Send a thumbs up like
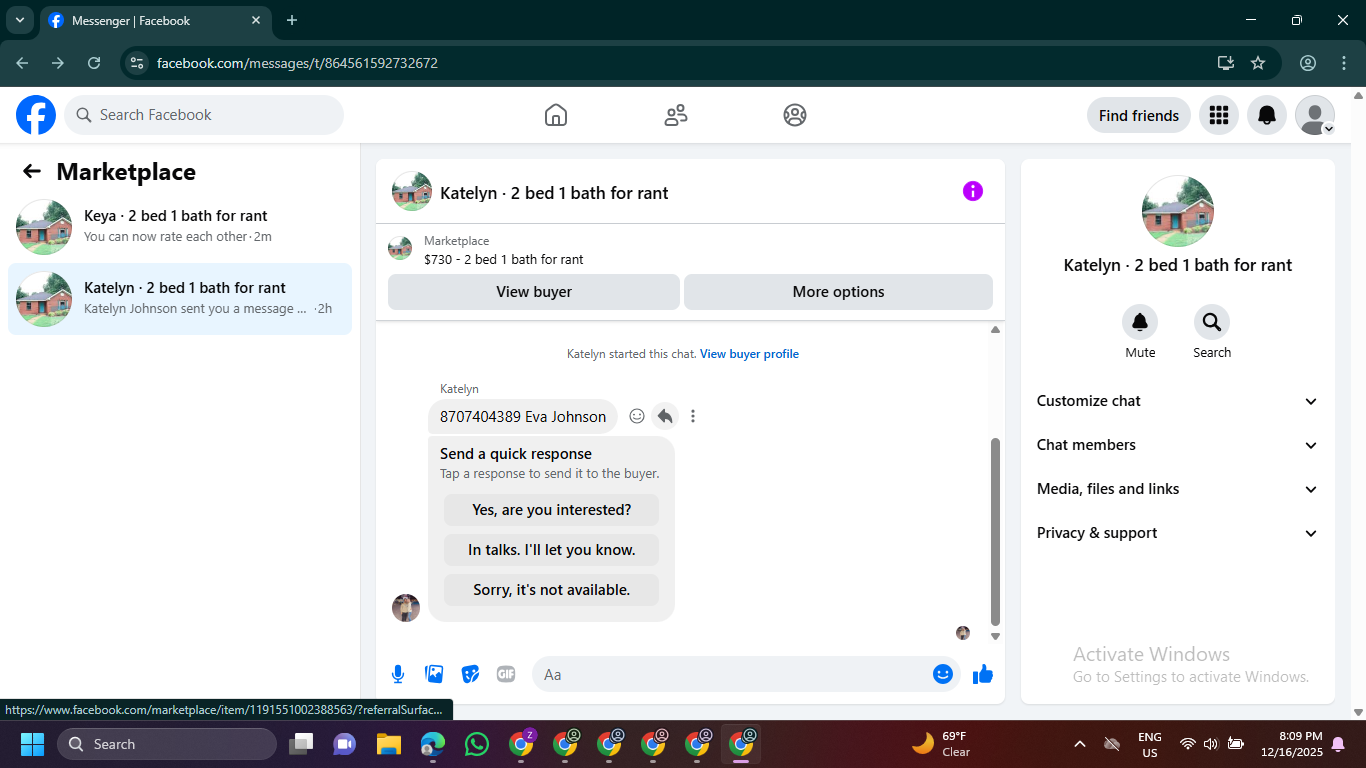The width and height of the screenshot is (1366, 768). [983, 674]
